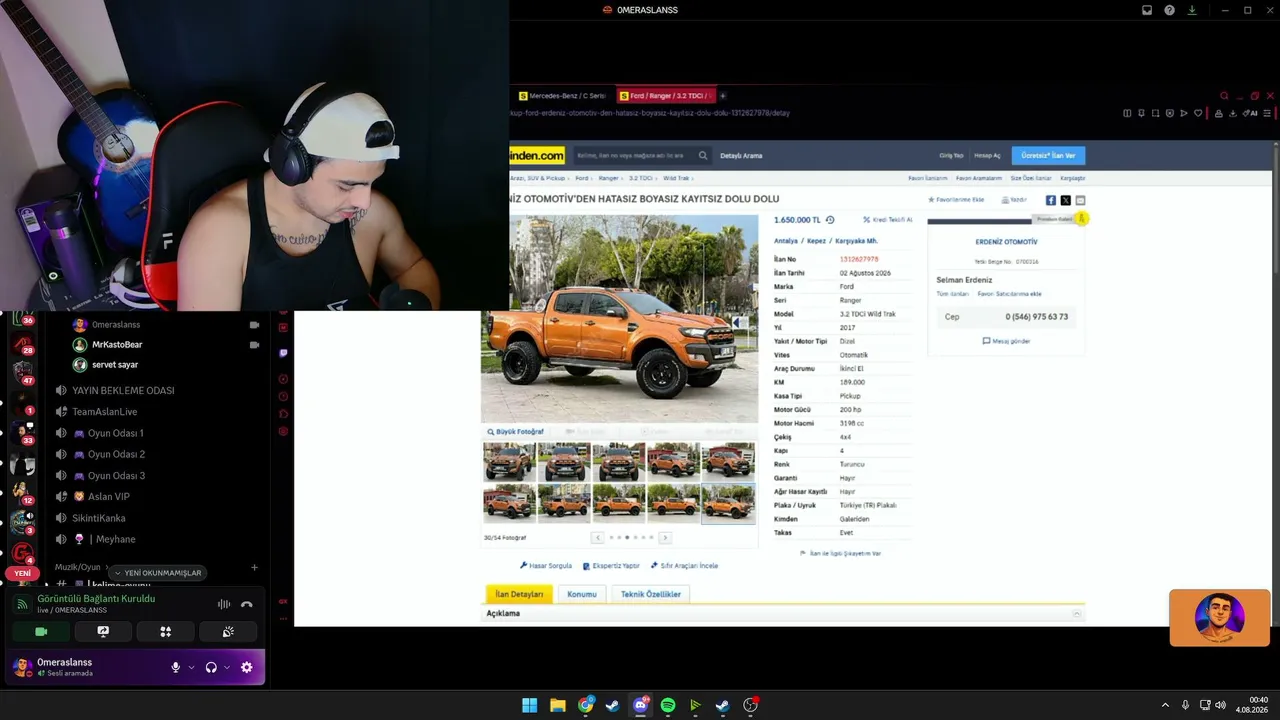
Task: Open the streaming app help icon
Action: pyautogui.click(x=1169, y=10)
